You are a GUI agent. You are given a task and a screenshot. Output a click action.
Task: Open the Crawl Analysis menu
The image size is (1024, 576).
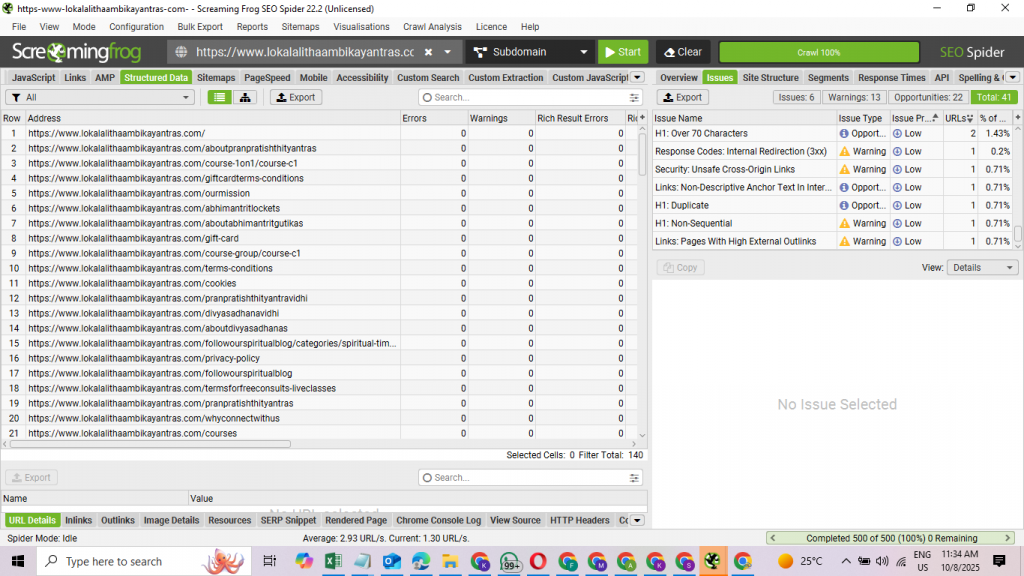pyautogui.click(x=432, y=27)
